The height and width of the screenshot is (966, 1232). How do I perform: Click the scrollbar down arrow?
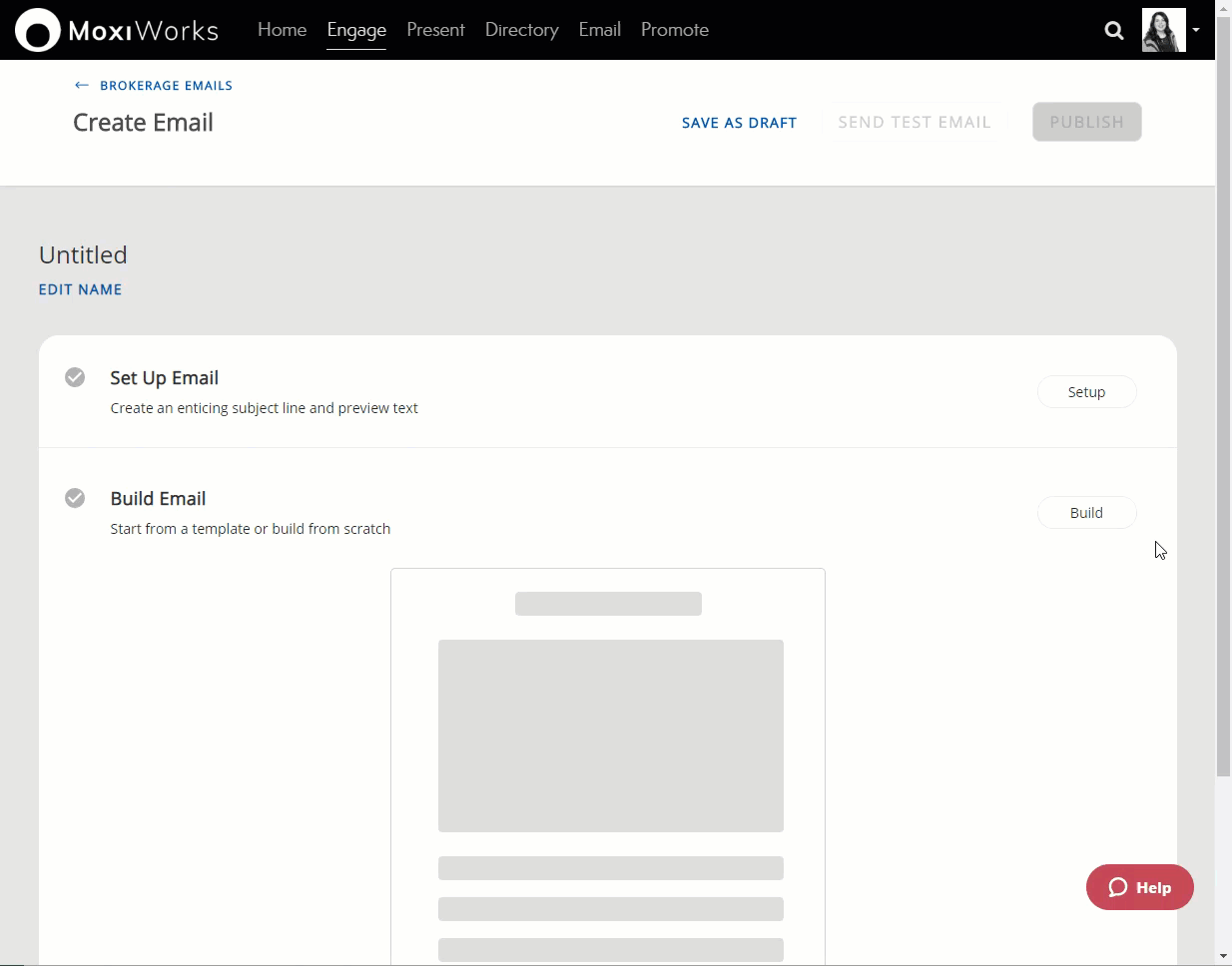[1223, 956]
